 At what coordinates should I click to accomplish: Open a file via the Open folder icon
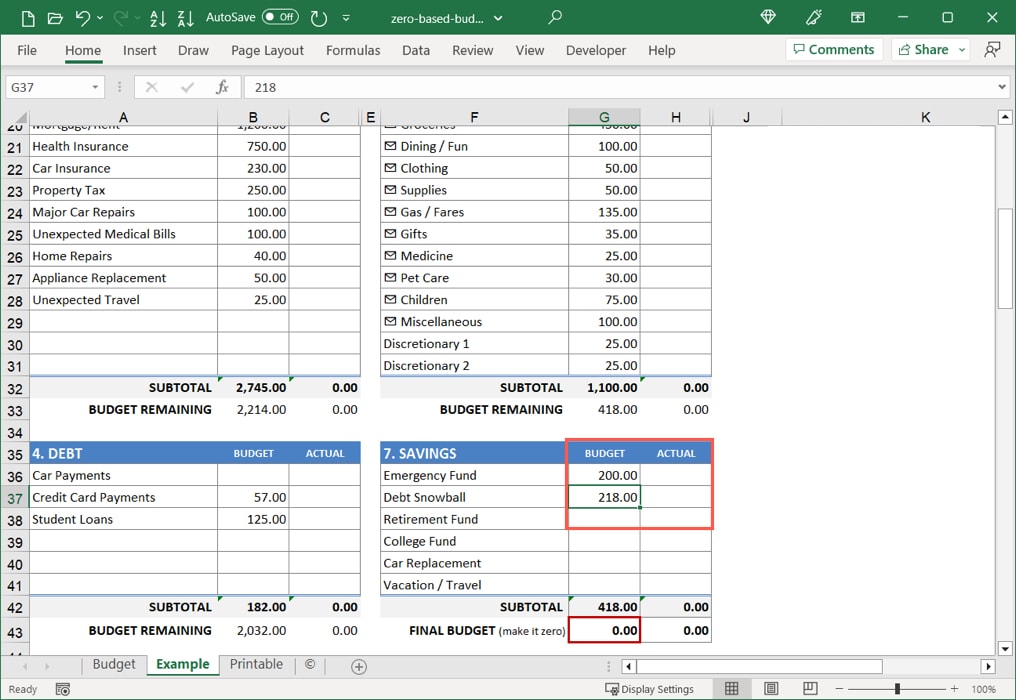(56, 16)
